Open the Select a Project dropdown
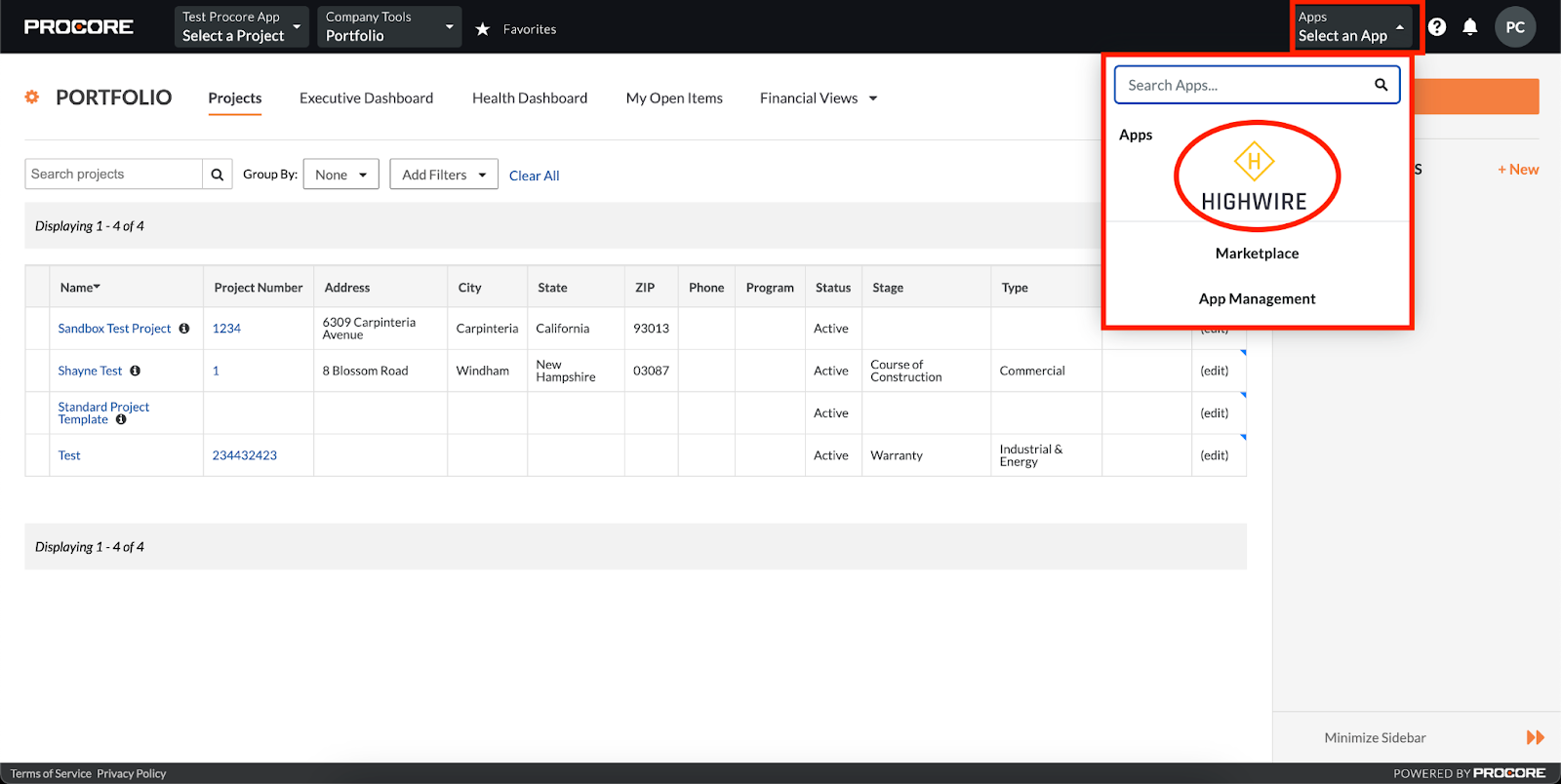 [x=242, y=27]
